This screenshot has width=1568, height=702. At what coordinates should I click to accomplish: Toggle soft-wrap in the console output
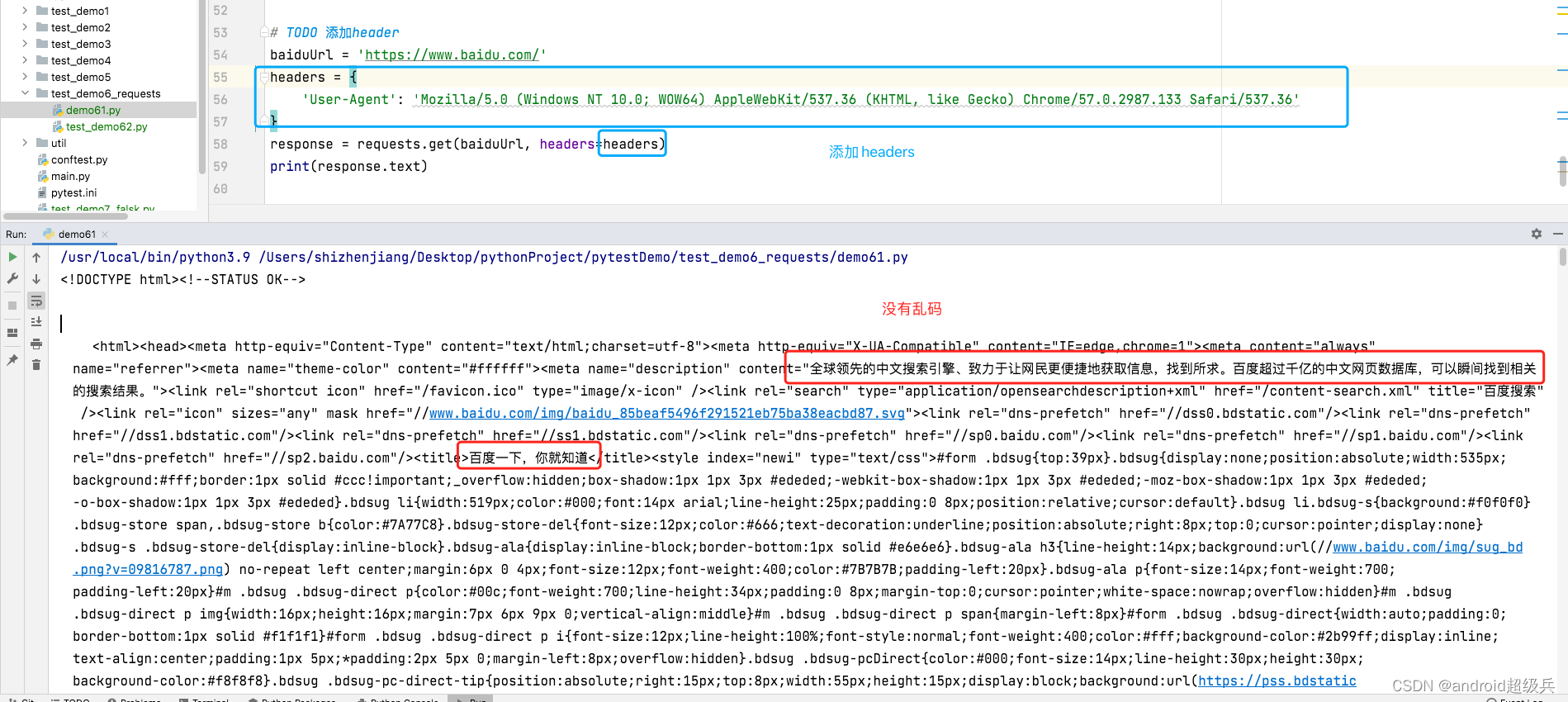click(36, 301)
